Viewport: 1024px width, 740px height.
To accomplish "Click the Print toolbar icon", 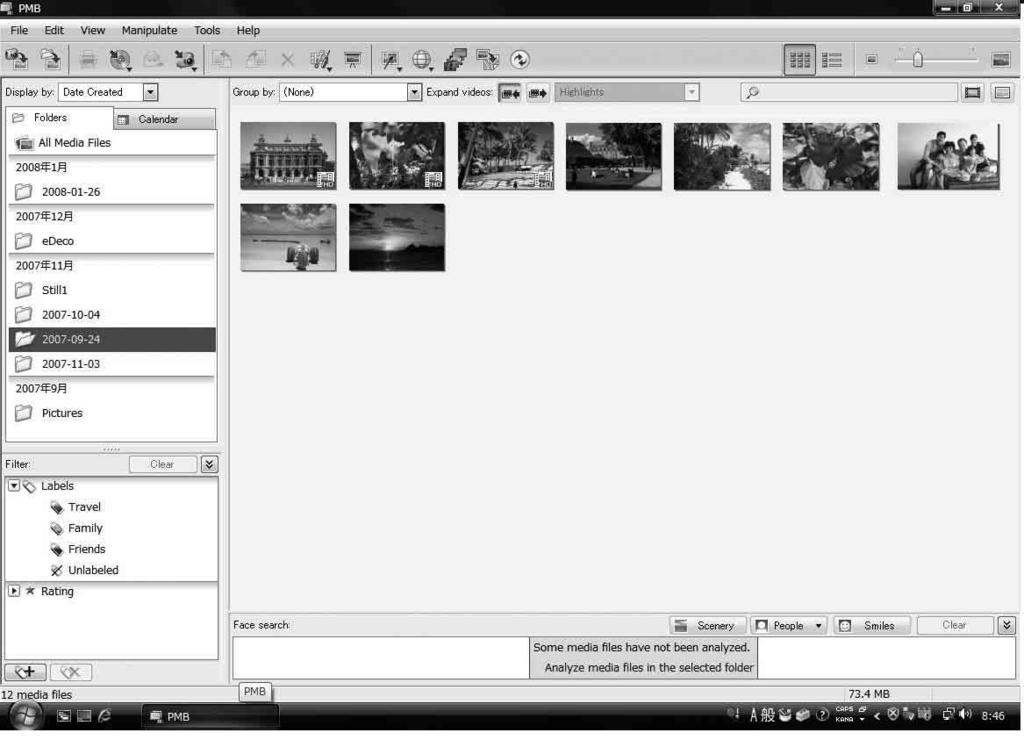I will click(88, 59).
